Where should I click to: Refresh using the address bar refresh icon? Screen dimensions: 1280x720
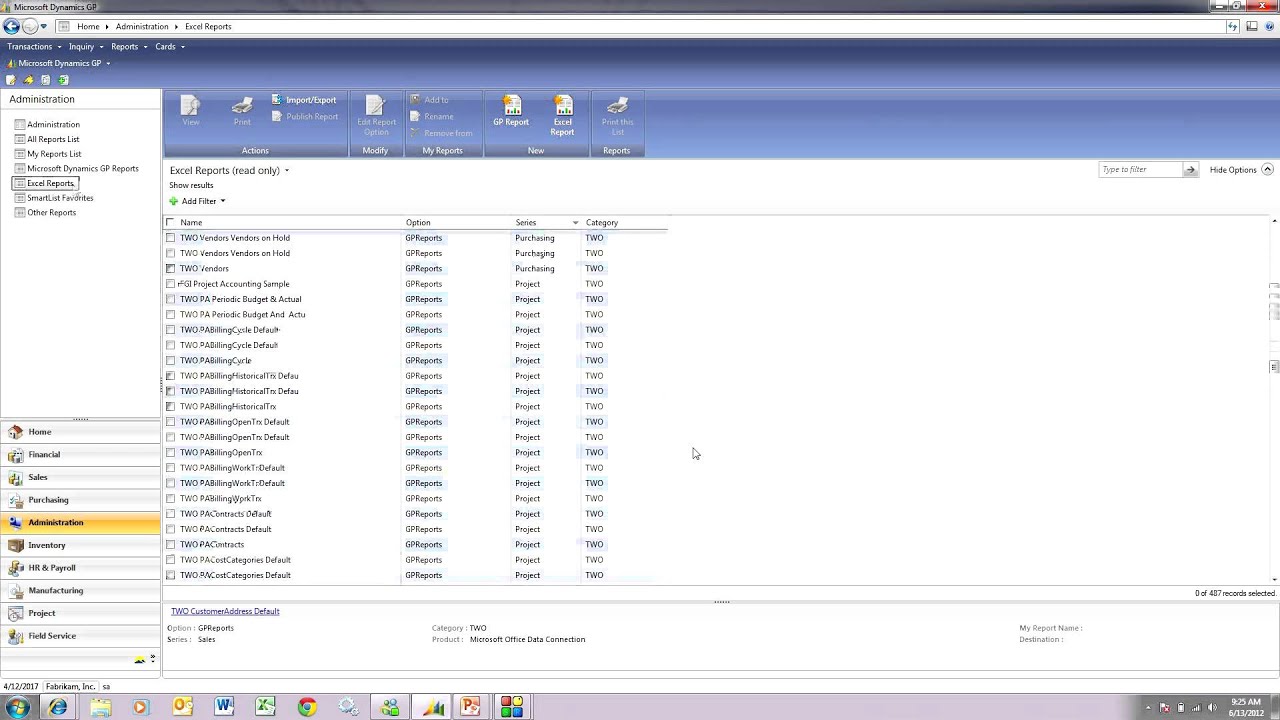[x=1233, y=26]
